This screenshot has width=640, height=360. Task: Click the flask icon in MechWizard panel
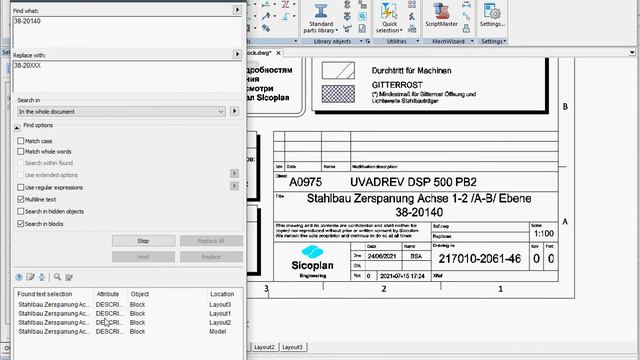pos(467,29)
